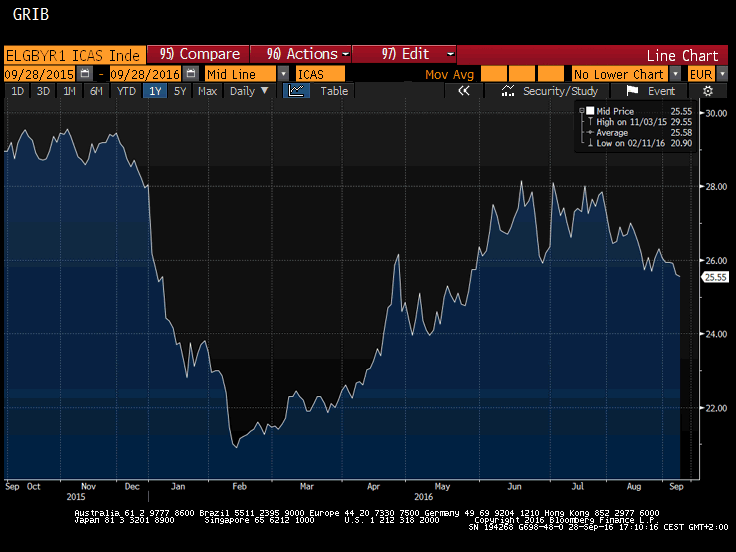Image resolution: width=736 pixels, height=552 pixels.
Task: Open the start date calendar picker
Action: point(84,74)
